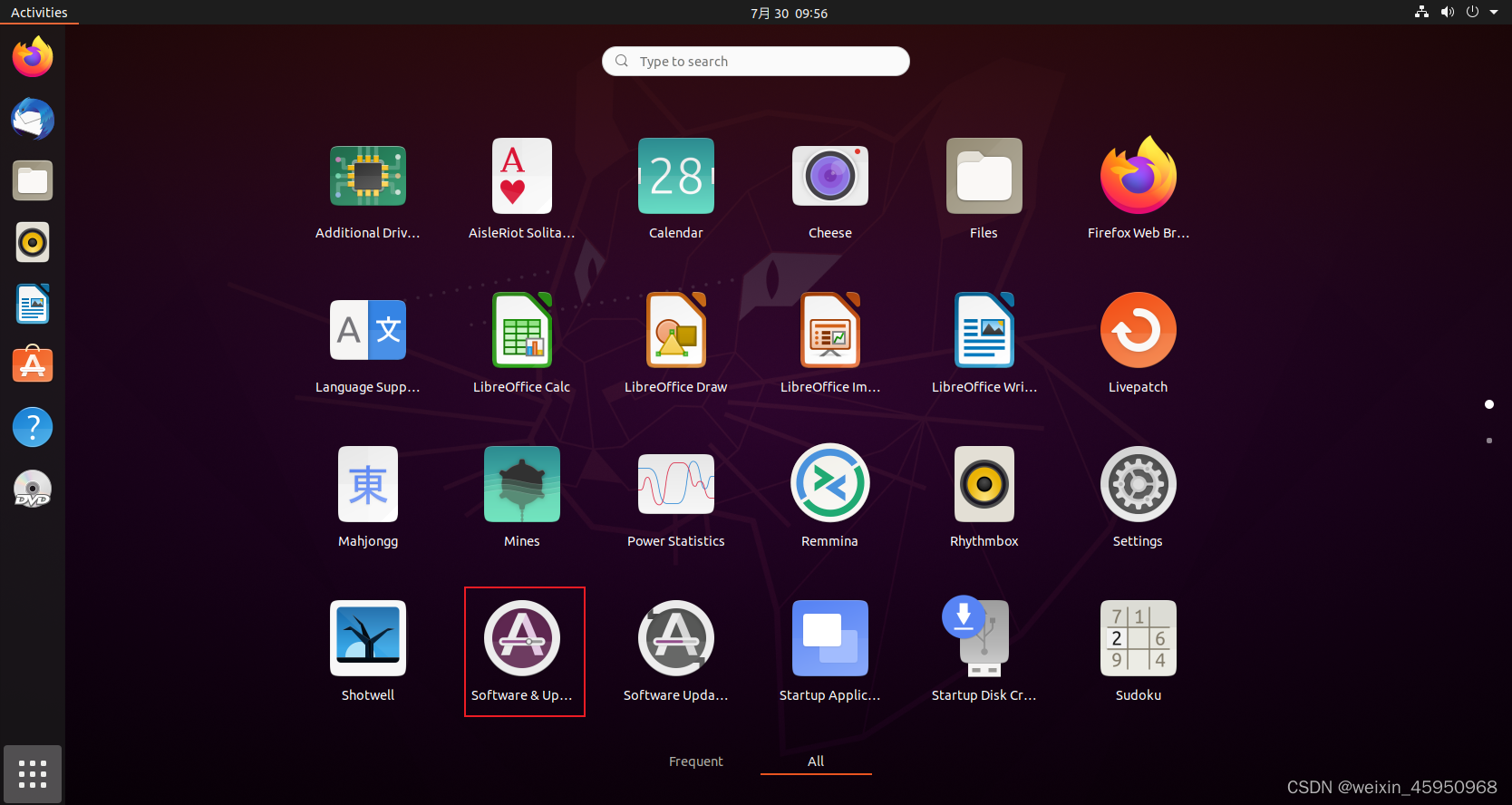
Task: Open Files from the dock
Action: coord(33,180)
